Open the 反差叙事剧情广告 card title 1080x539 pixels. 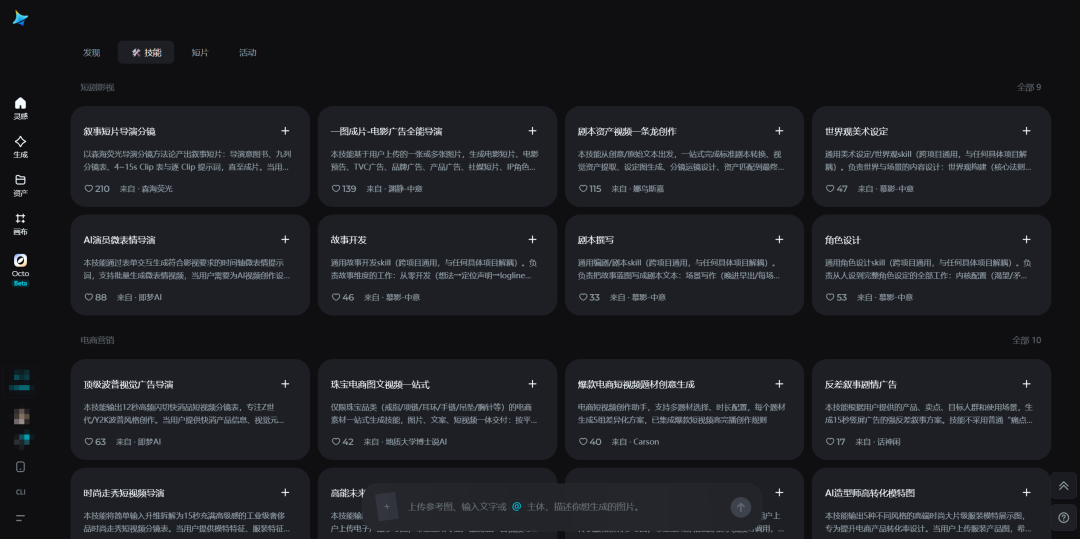coord(860,385)
